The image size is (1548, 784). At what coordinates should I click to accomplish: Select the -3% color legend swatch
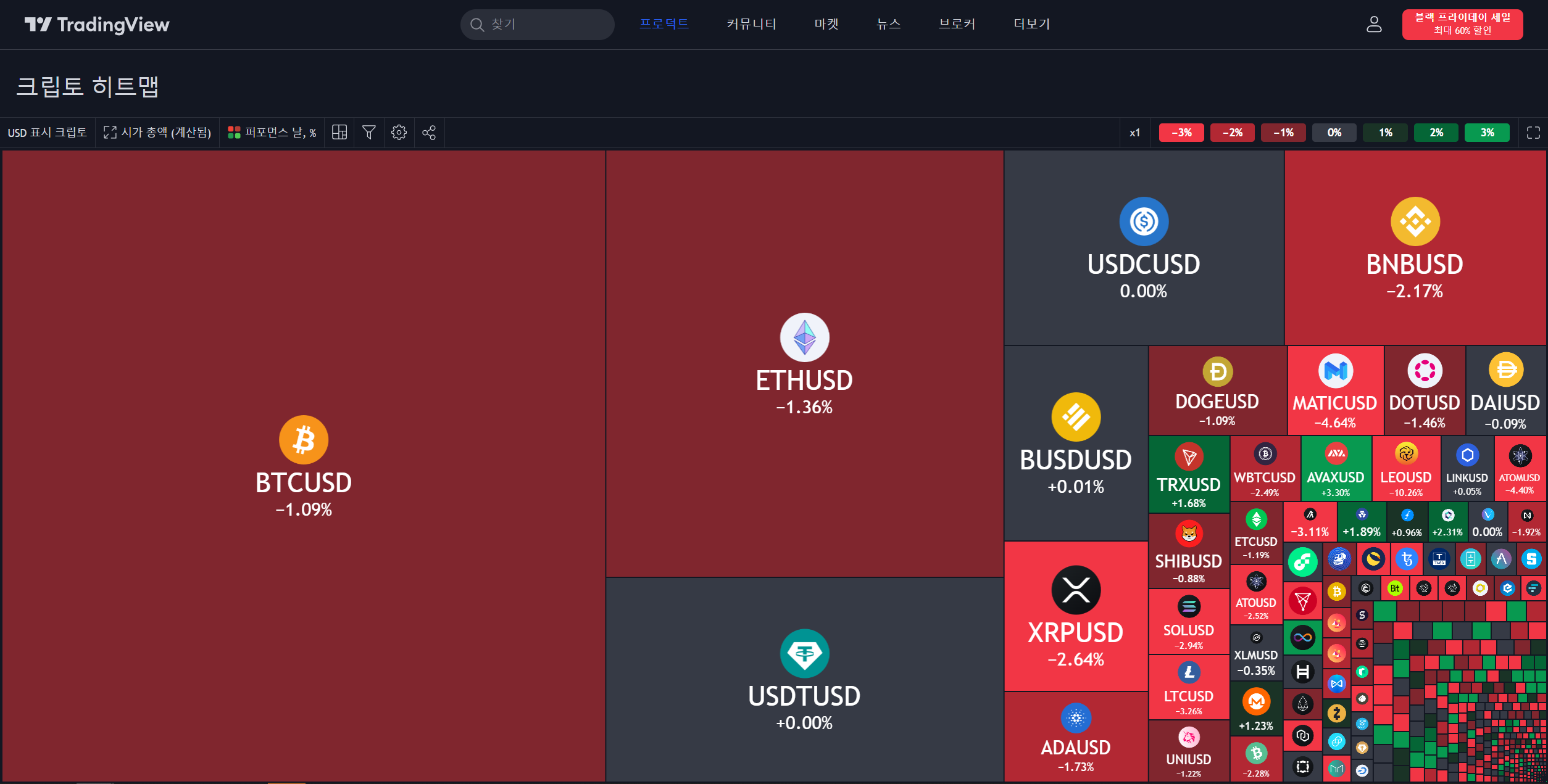[x=1181, y=133]
